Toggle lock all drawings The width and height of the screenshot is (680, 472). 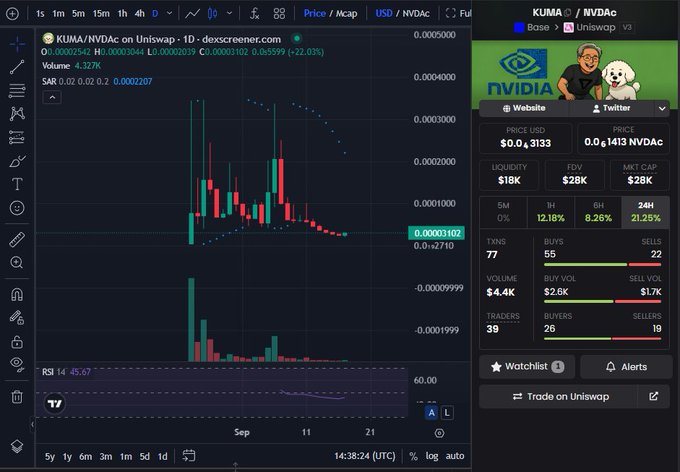point(17,341)
